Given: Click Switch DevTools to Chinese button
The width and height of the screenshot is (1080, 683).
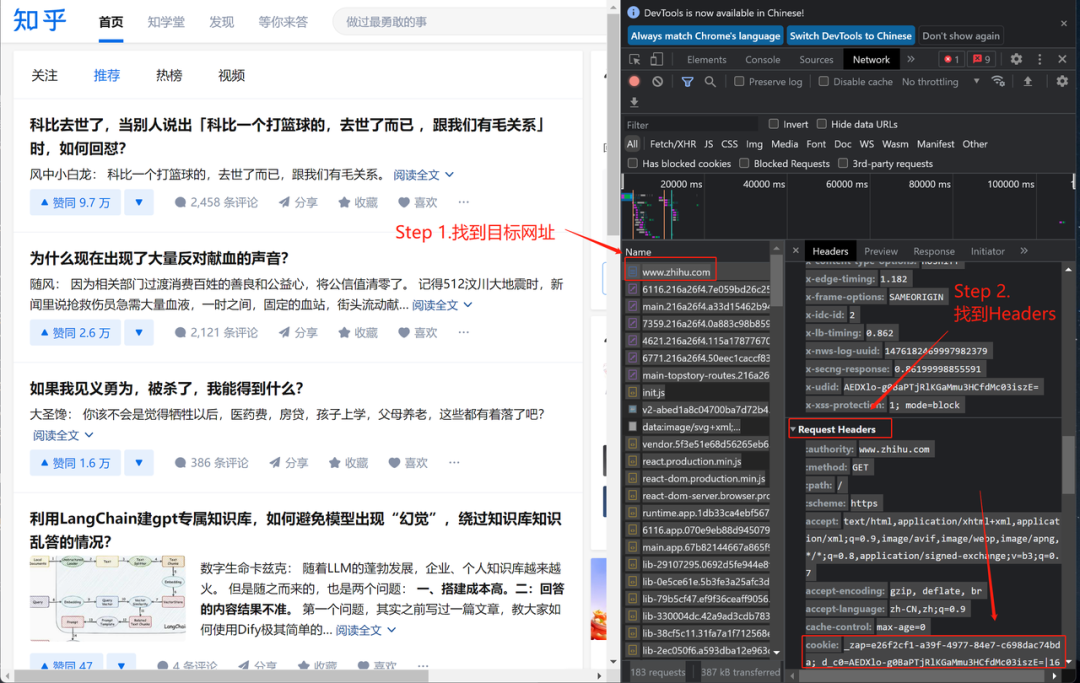Looking at the screenshot, I should point(851,36).
